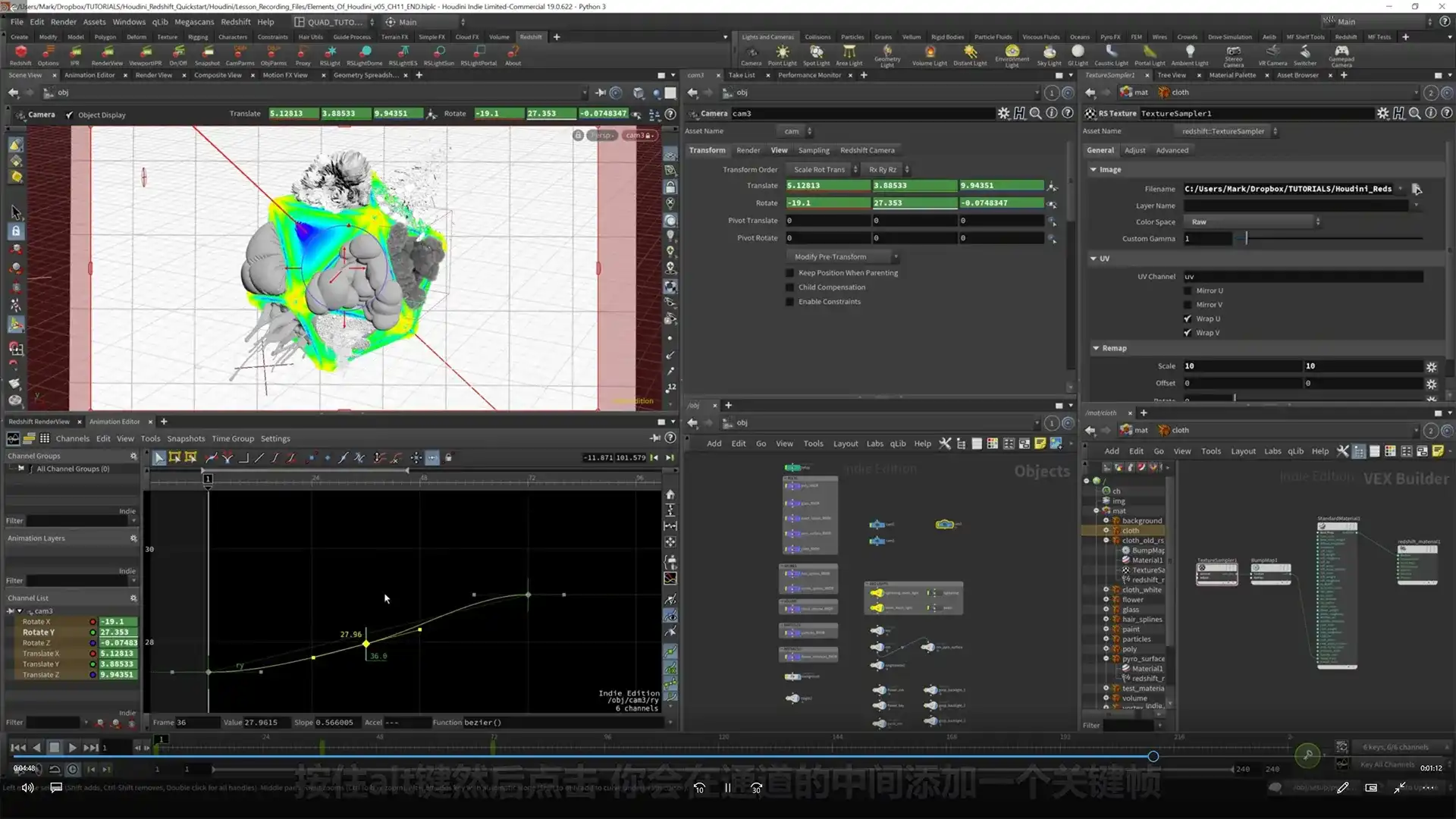Select the Box Handle tool in Animation Editor
Image resolution: width=1456 pixels, height=819 pixels.
click(x=175, y=457)
